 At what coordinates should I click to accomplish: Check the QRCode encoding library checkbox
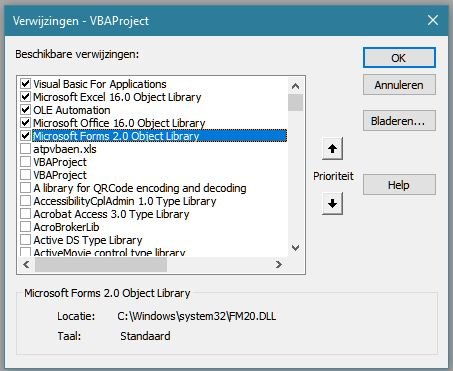pos(25,188)
